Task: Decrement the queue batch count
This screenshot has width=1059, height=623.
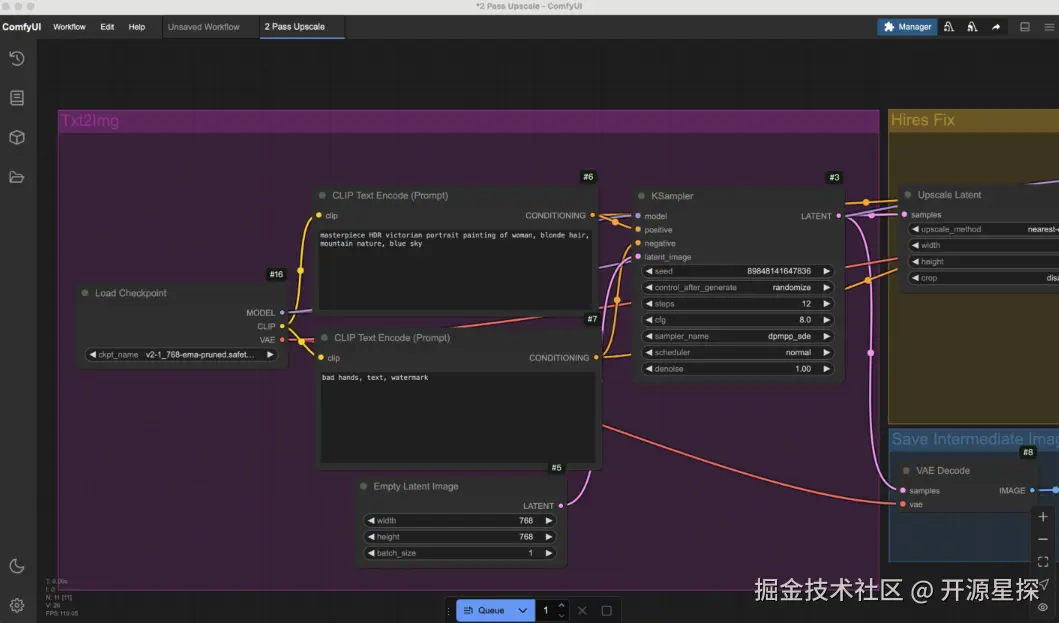Action: pos(561,616)
